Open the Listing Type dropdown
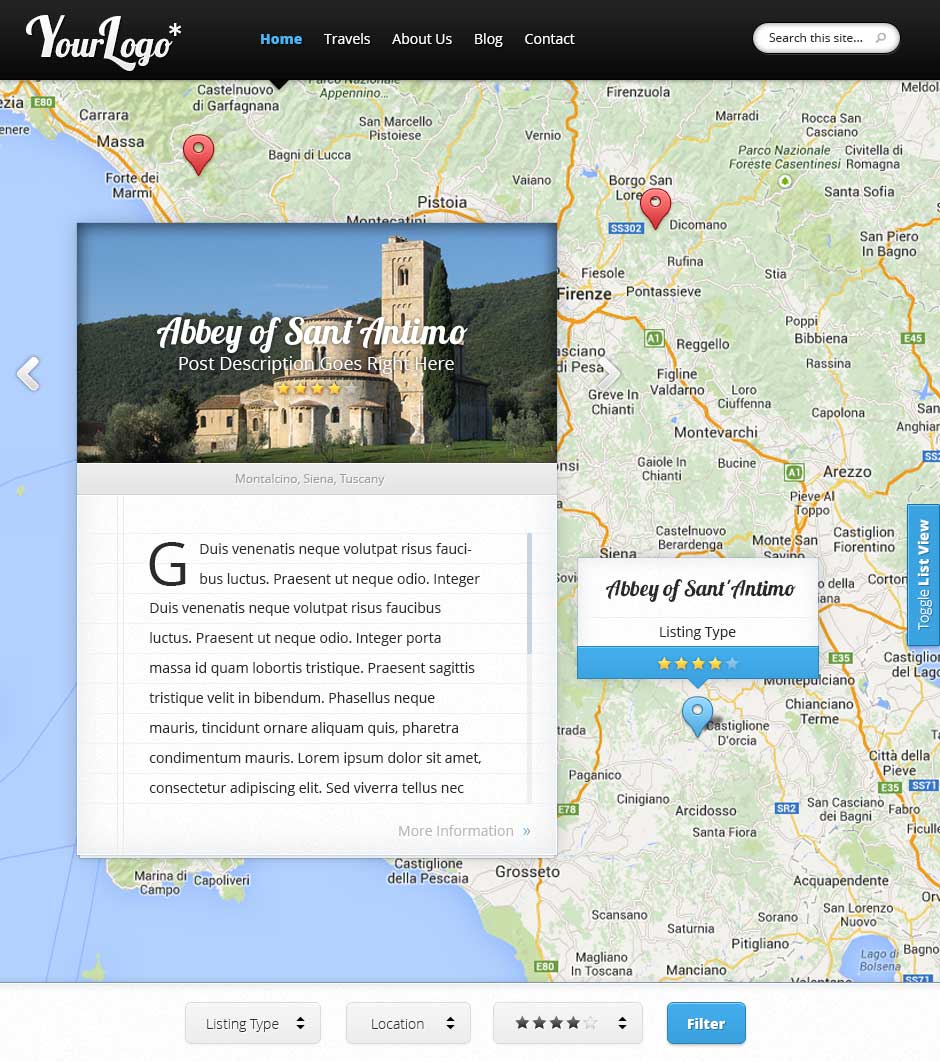This screenshot has width=940, height=1062. [x=253, y=1023]
